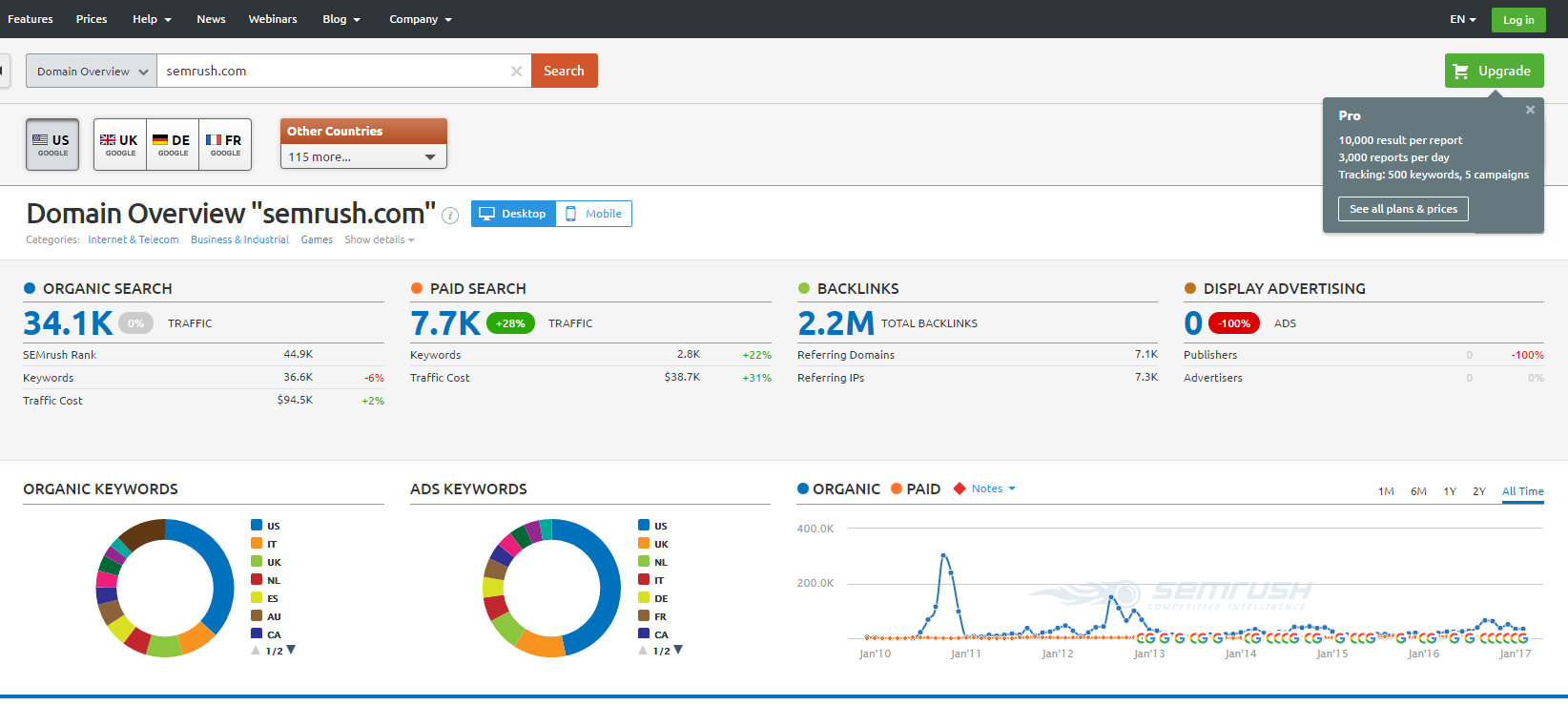Click the PAID SEARCH section heading

pyautogui.click(x=478, y=288)
